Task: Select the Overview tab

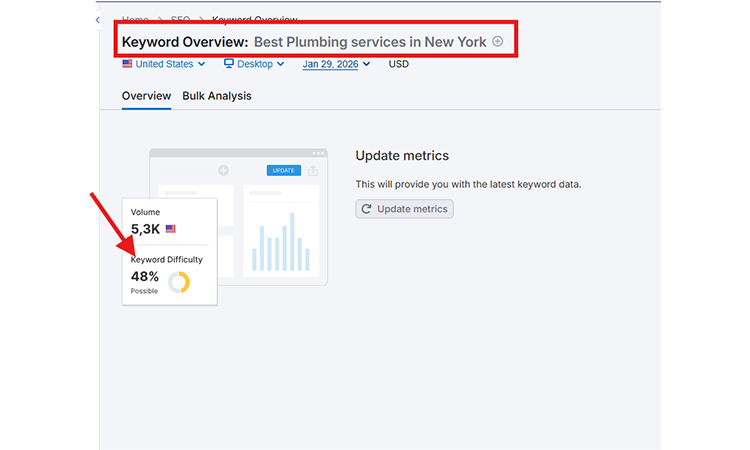Action: point(146,96)
